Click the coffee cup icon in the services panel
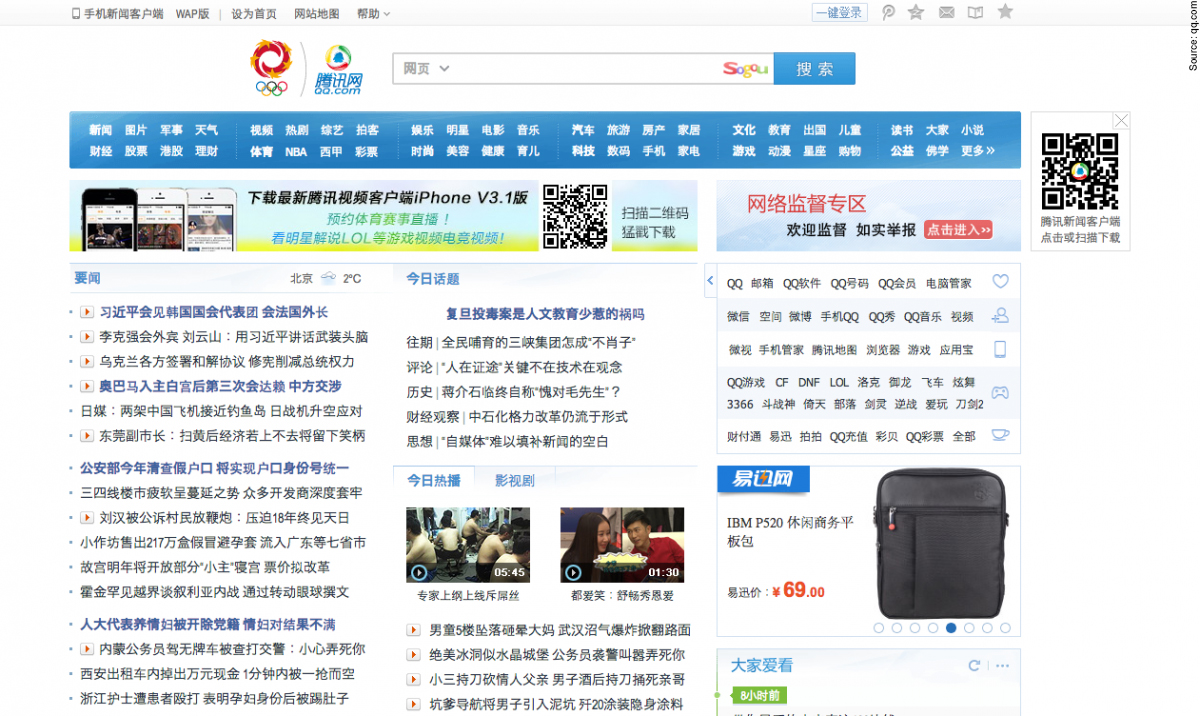1200x716 pixels. pos(1000,435)
